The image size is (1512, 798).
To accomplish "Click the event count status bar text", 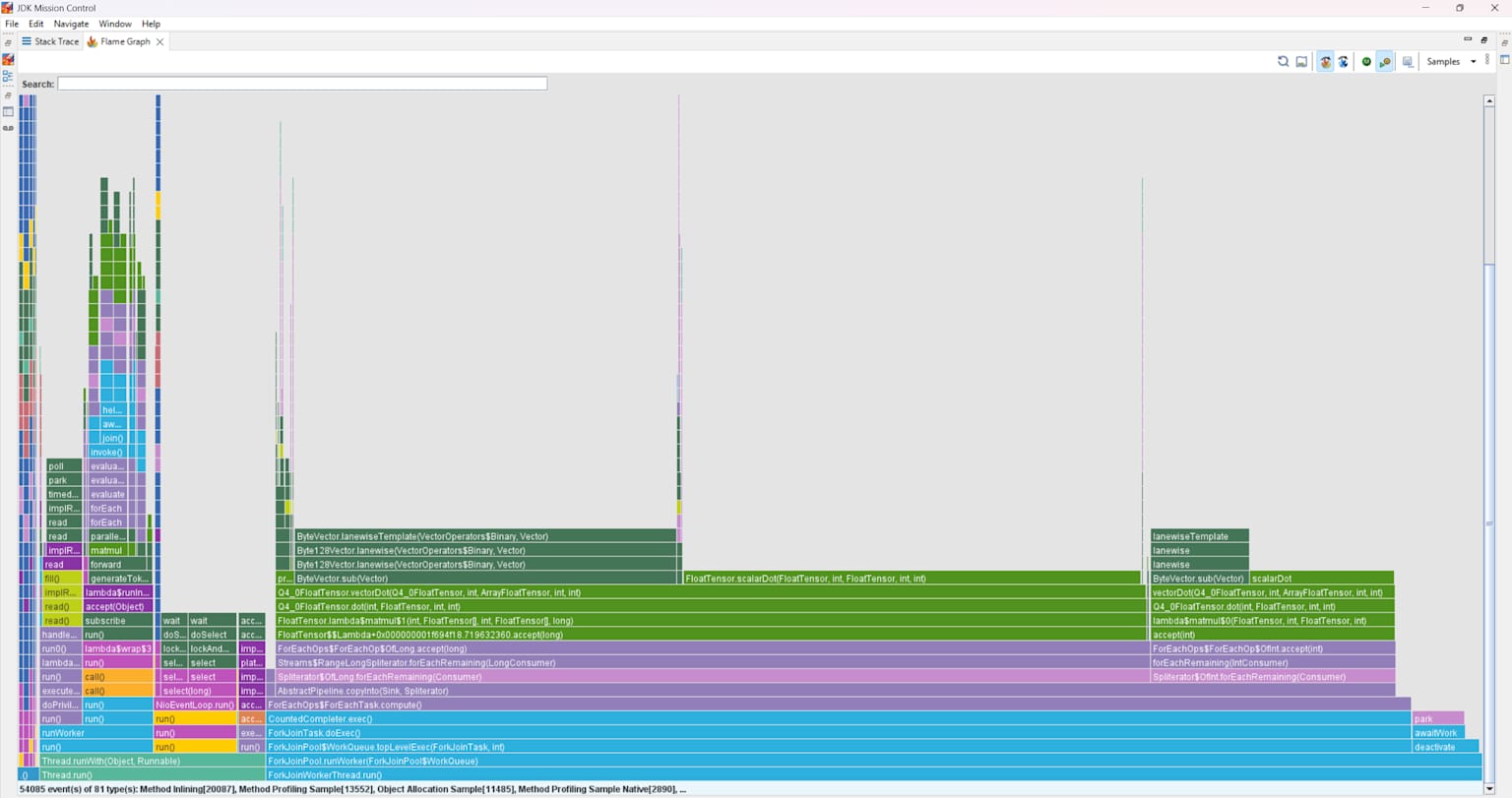I will tap(352, 789).
